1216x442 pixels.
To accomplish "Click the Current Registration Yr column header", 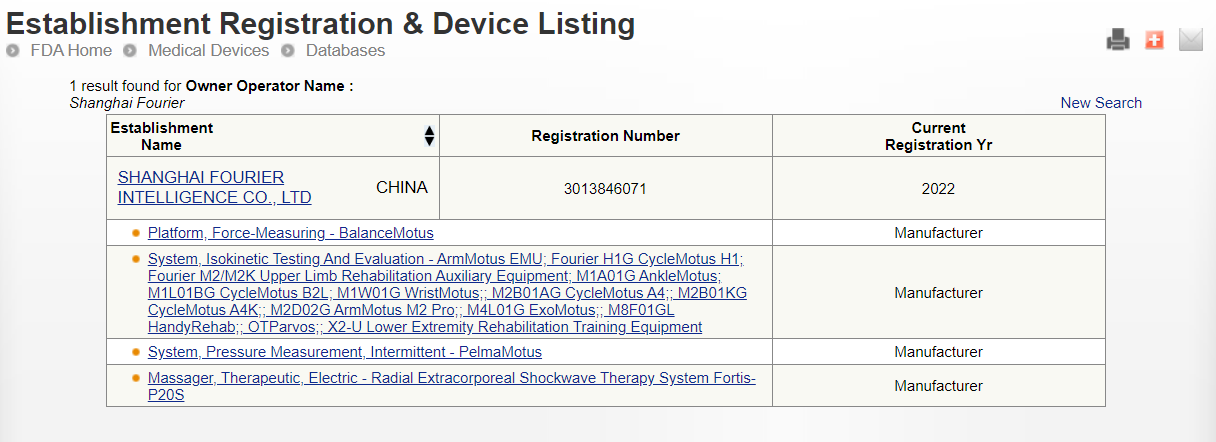I will pyautogui.click(x=938, y=136).
